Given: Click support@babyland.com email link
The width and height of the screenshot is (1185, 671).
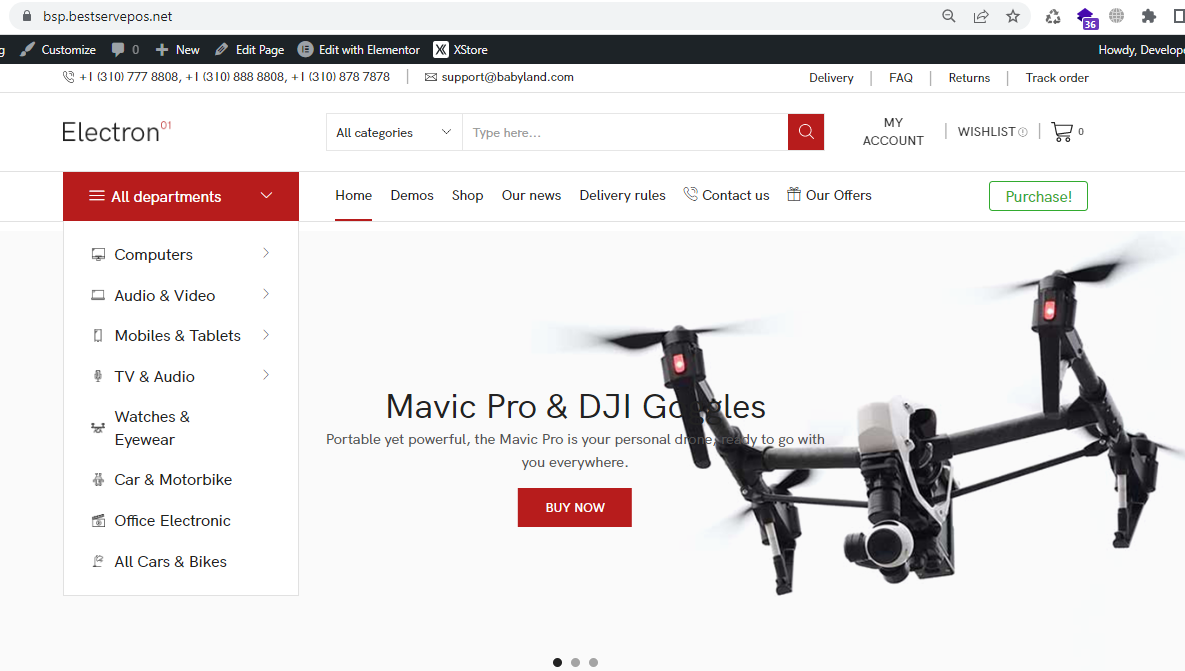Looking at the screenshot, I should pyautogui.click(x=507, y=77).
